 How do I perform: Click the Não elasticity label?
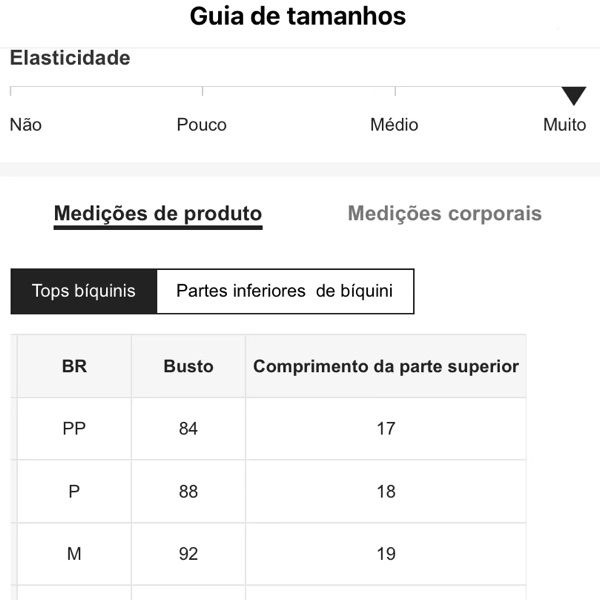tap(26, 125)
